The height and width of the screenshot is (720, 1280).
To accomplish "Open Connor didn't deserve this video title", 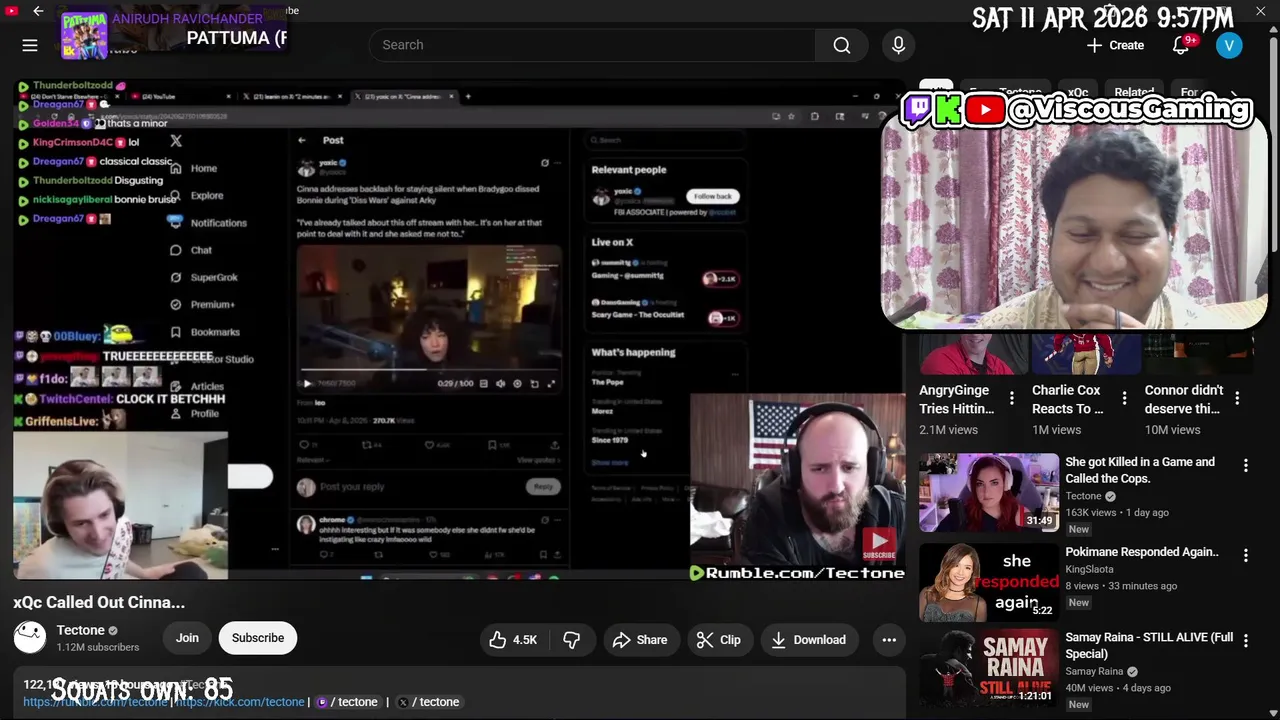I will [1184, 399].
